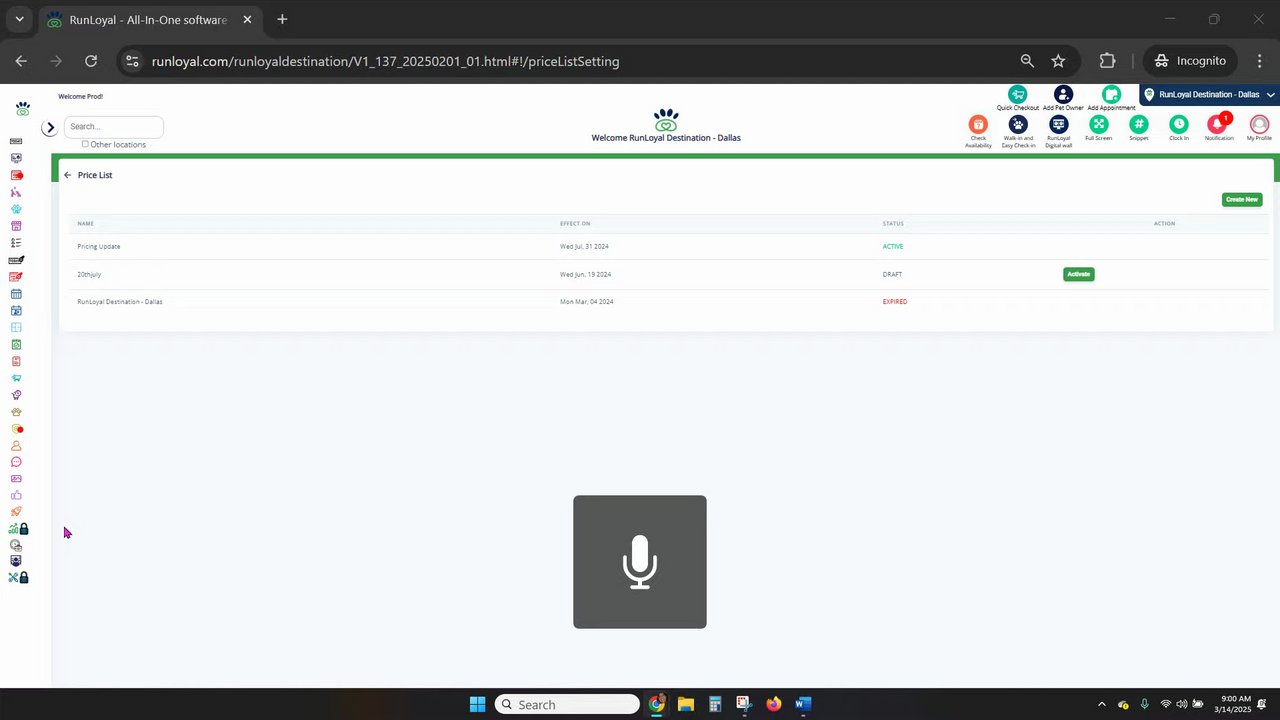Switch to RunLoyal browser tab
This screenshot has width=1280, height=720.
tap(148, 20)
